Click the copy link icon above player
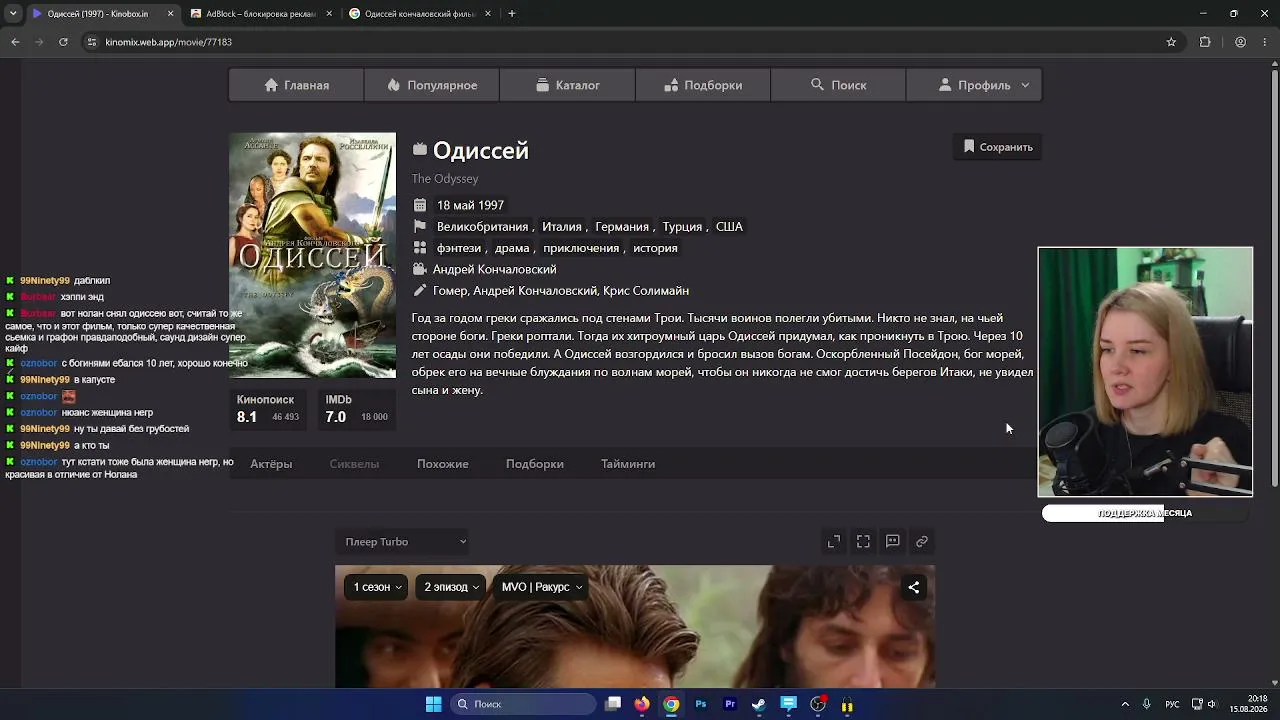1280x720 pixels. [x=922, y=542]
